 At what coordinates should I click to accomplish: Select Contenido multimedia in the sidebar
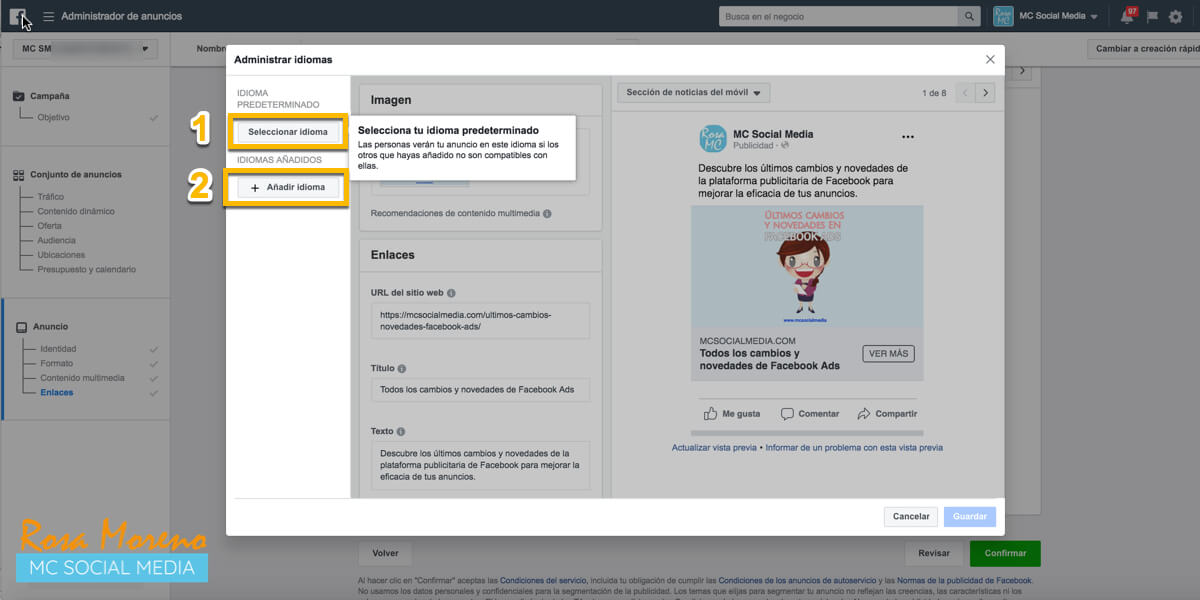click(82, 378)
